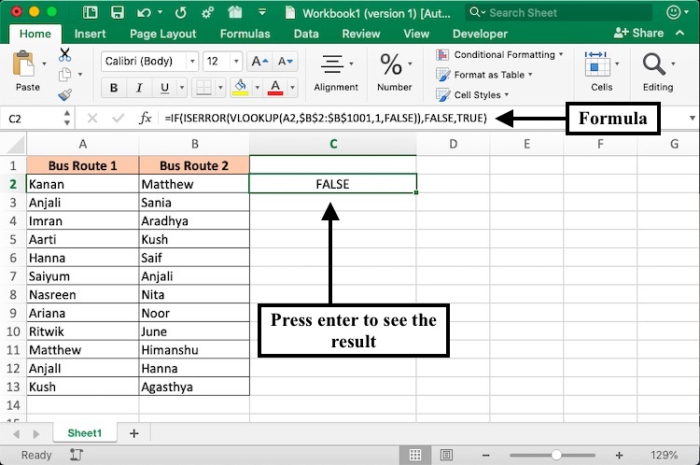Viewport: 700px width, 465px height.
Task: Open the smiley feedback icon
Action: click(673, 12)
